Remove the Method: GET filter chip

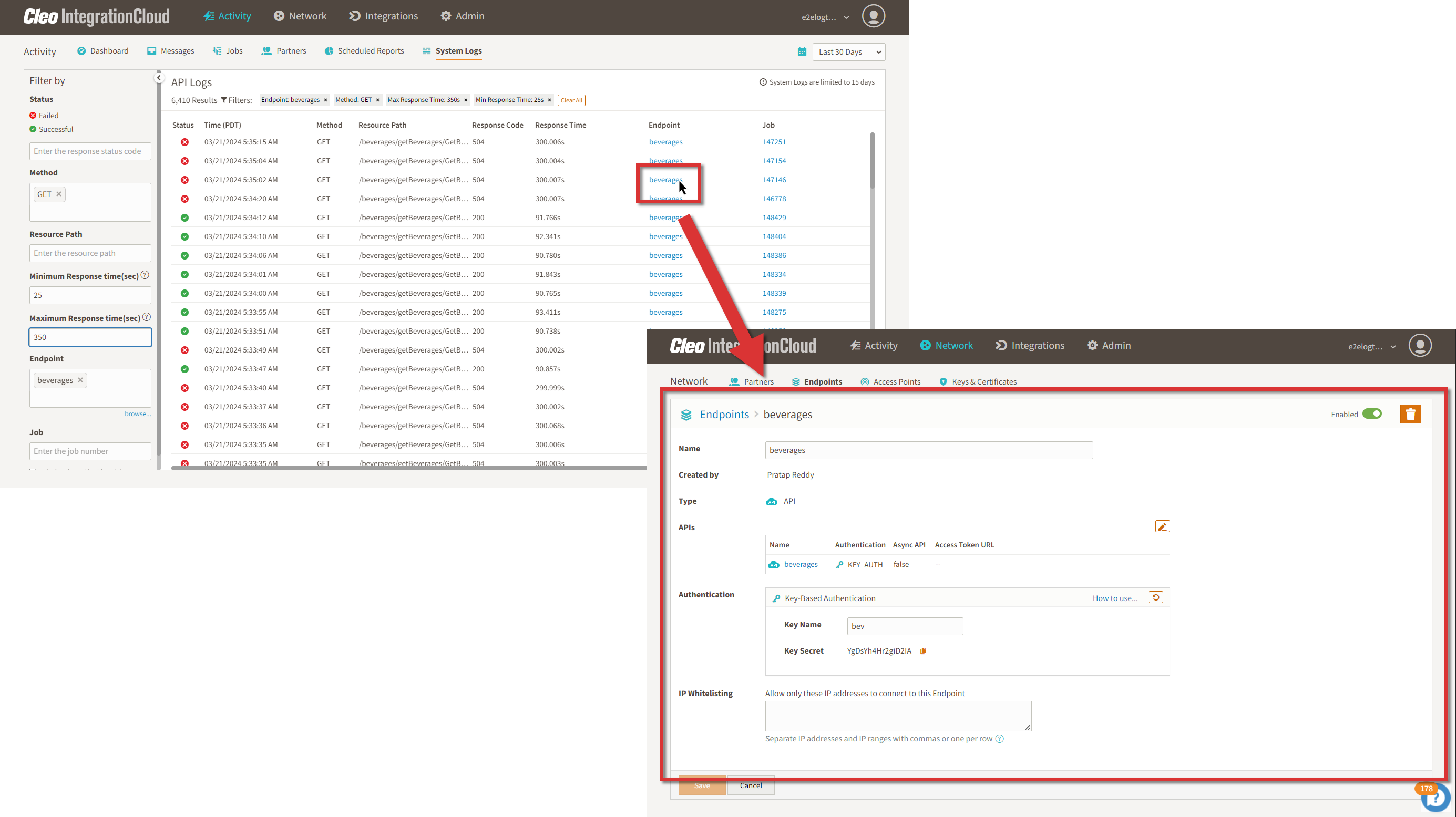point(377,100)
